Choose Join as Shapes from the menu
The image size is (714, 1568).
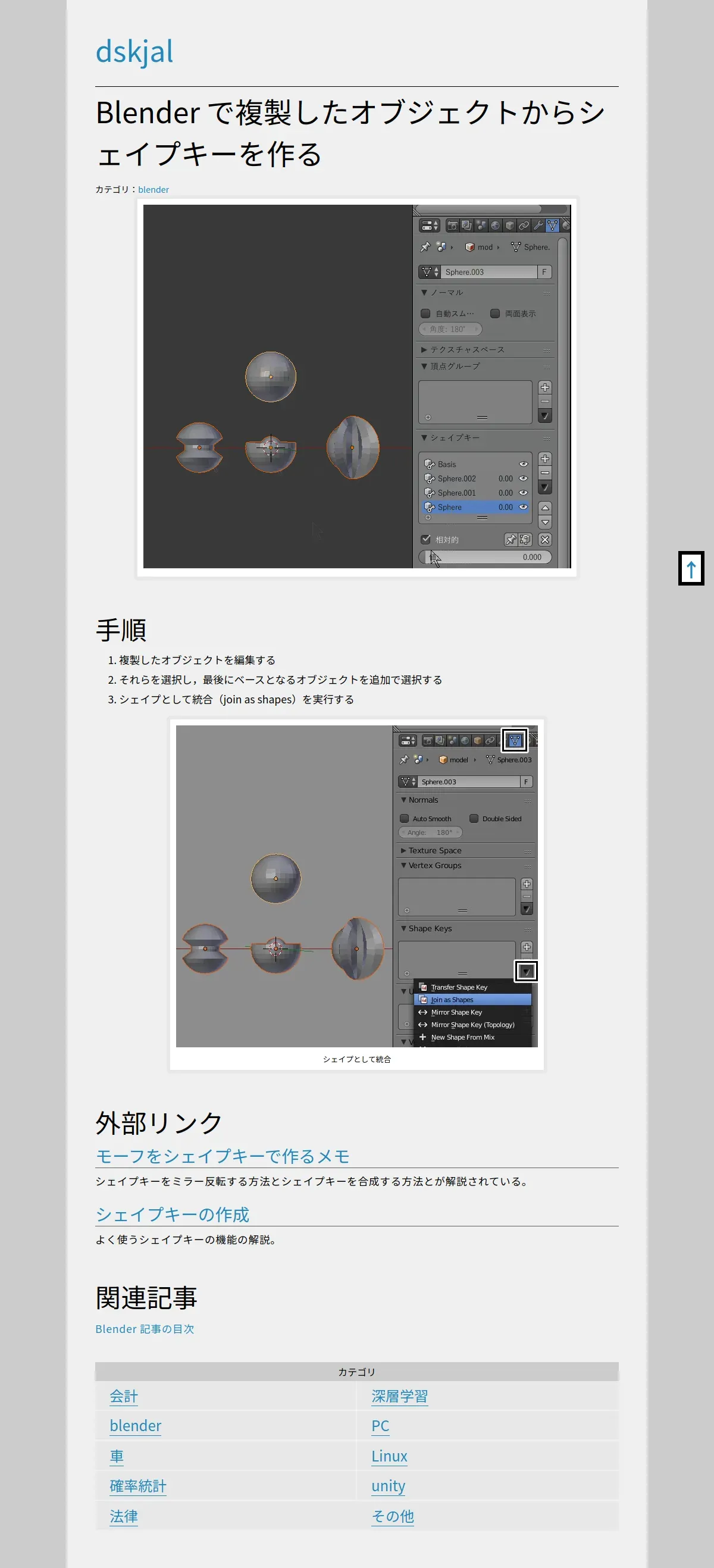(472, 1000)
